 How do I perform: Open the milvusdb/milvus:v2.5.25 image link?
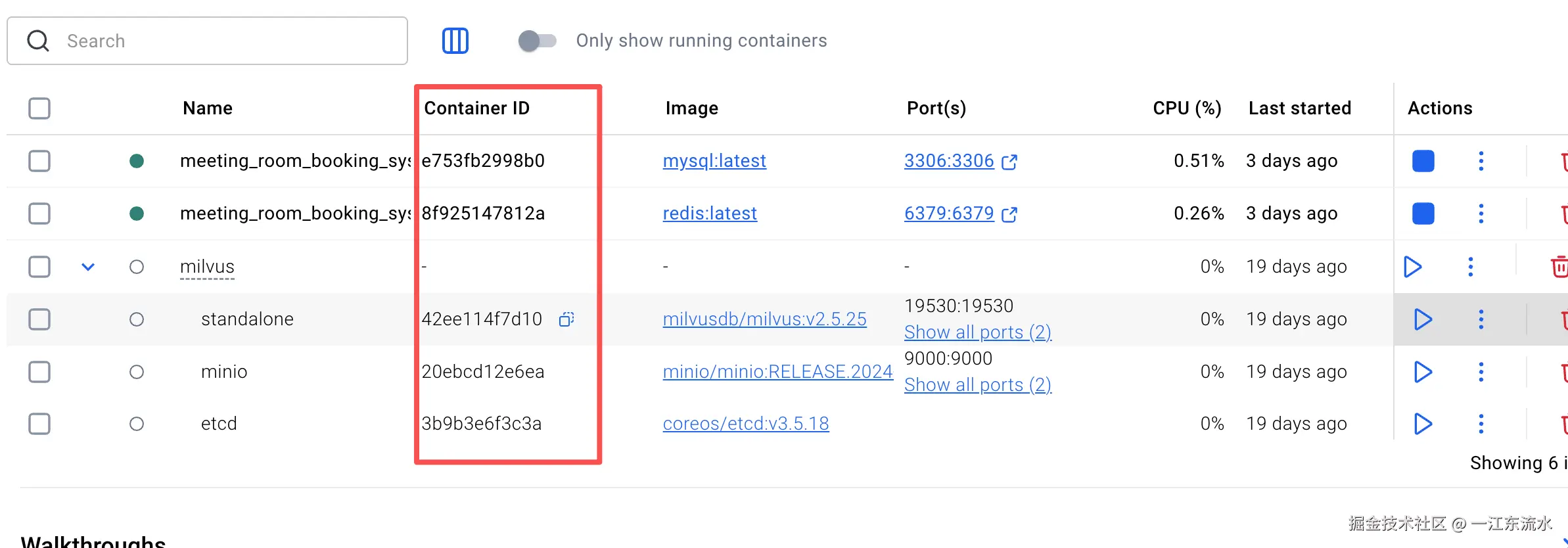(x=764, y=319)
